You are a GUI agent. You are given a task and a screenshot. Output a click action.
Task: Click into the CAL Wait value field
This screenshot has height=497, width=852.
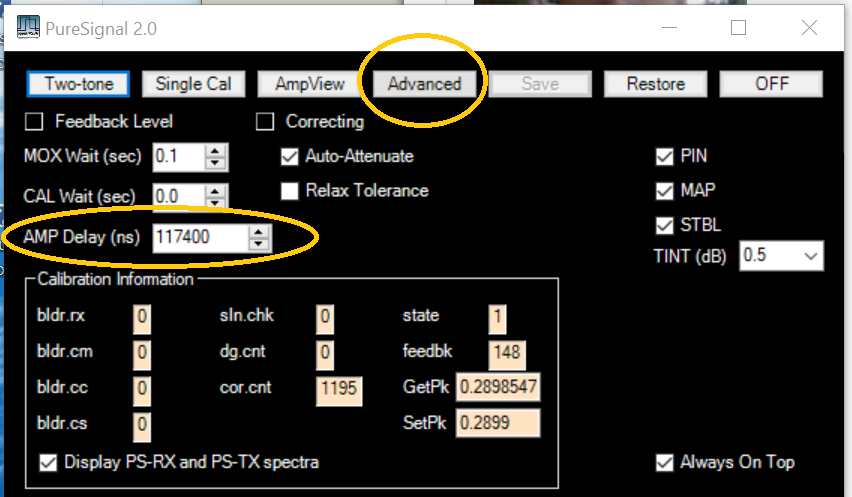pyautogui.click(x=179, y=196)
